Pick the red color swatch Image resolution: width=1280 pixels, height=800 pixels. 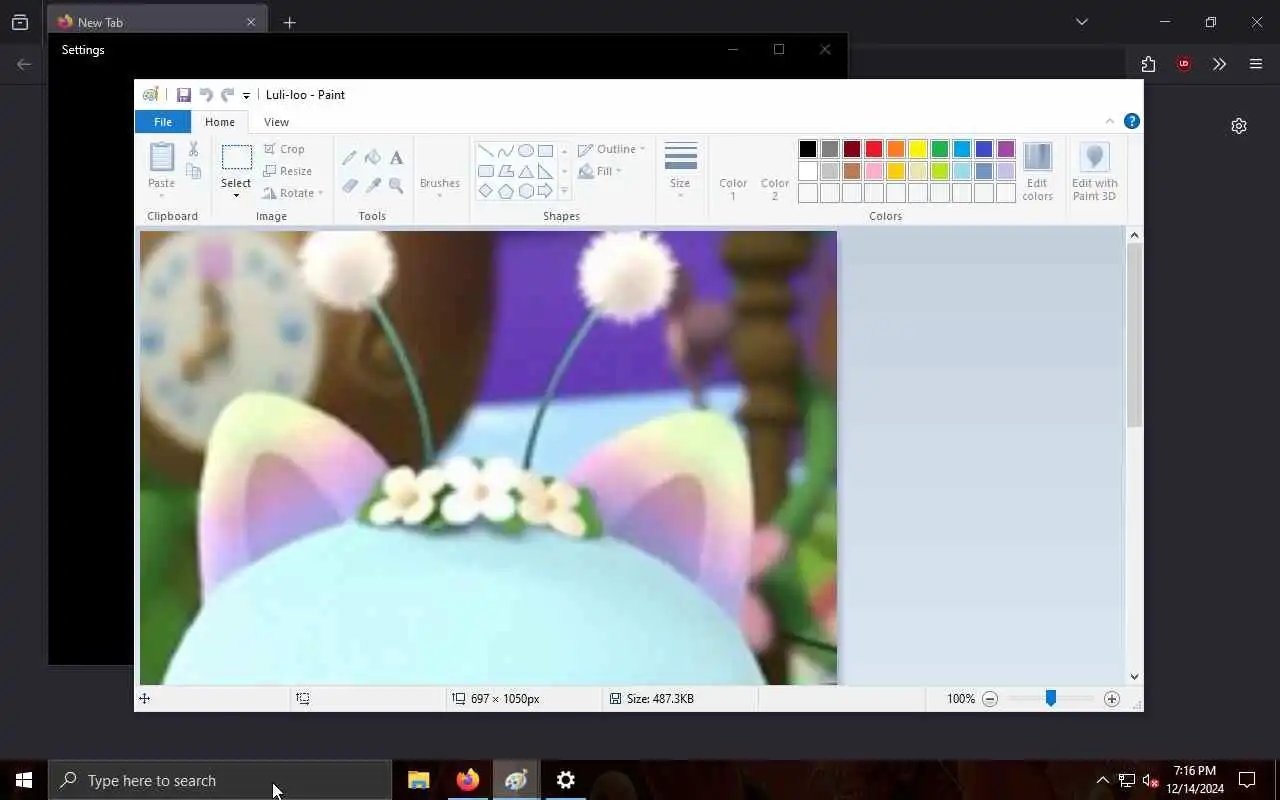pyautogui.click(x=874, y=149)
